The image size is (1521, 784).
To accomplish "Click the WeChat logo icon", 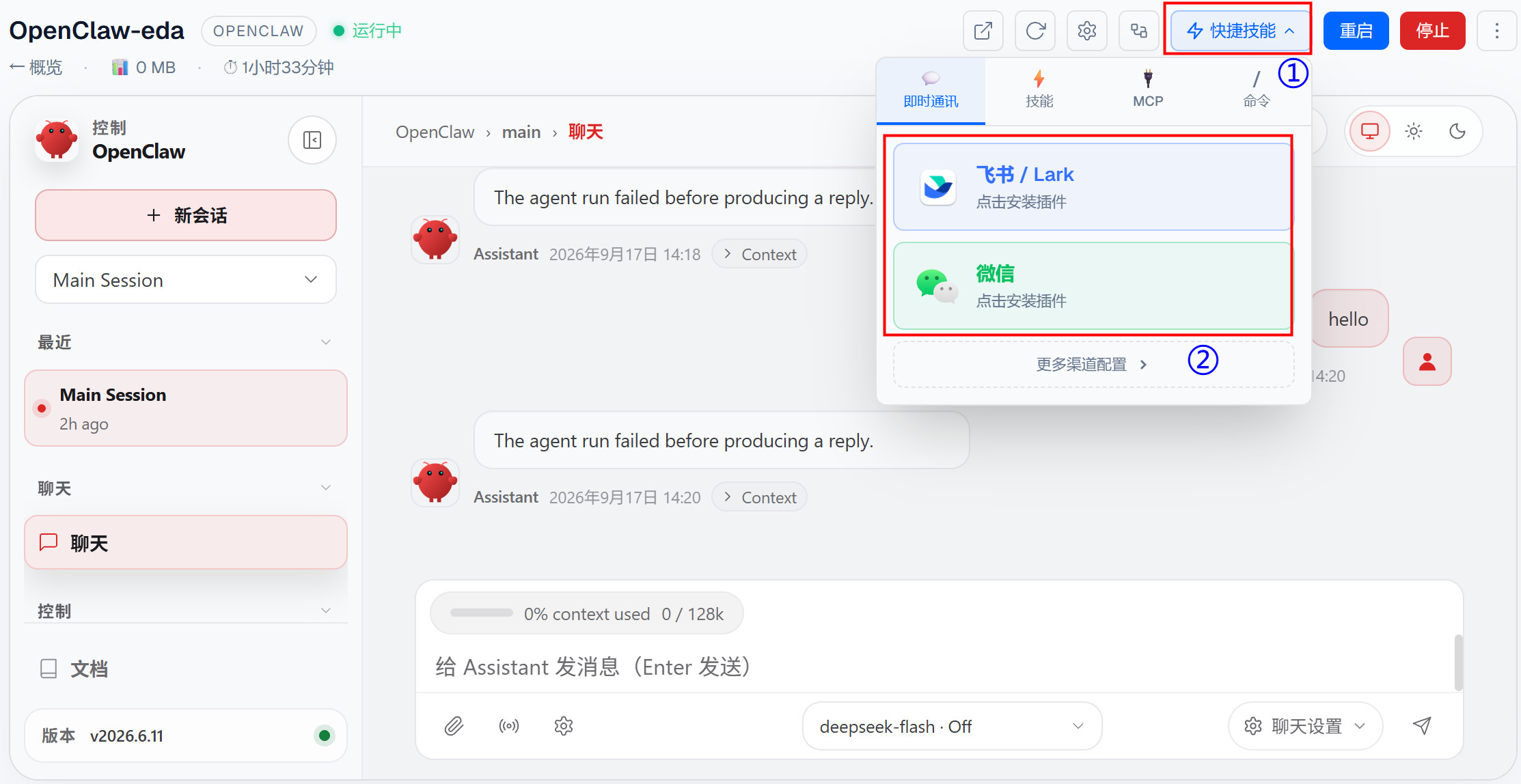I will point(937,286).
